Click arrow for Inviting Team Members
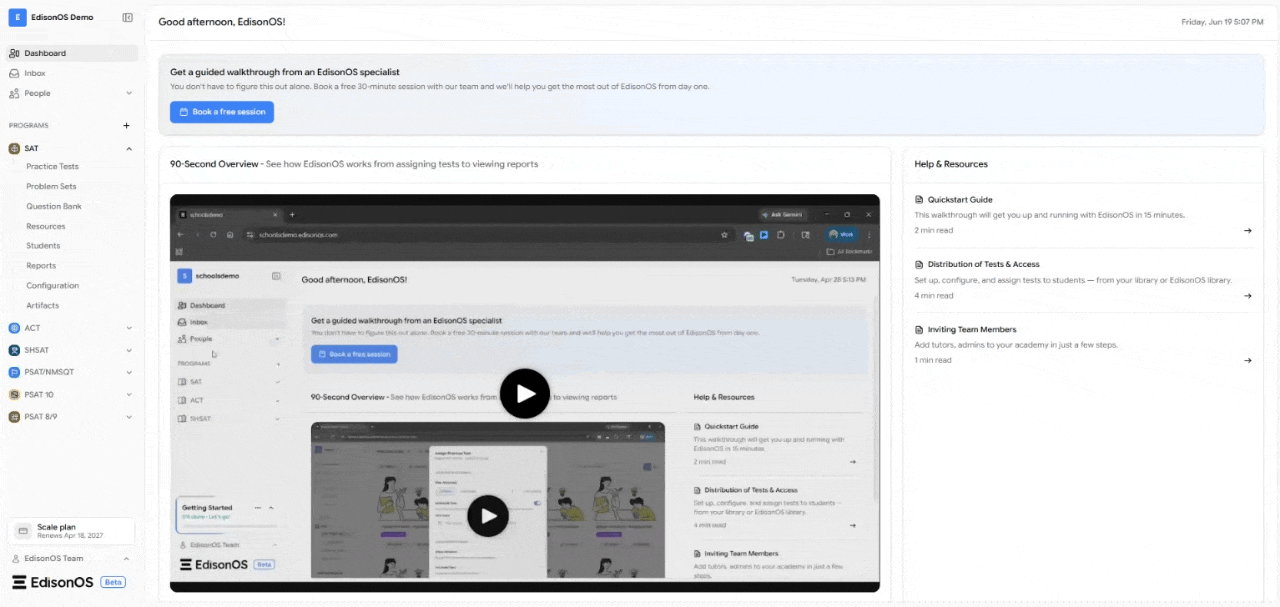1280x607 pixels. 1247,361
